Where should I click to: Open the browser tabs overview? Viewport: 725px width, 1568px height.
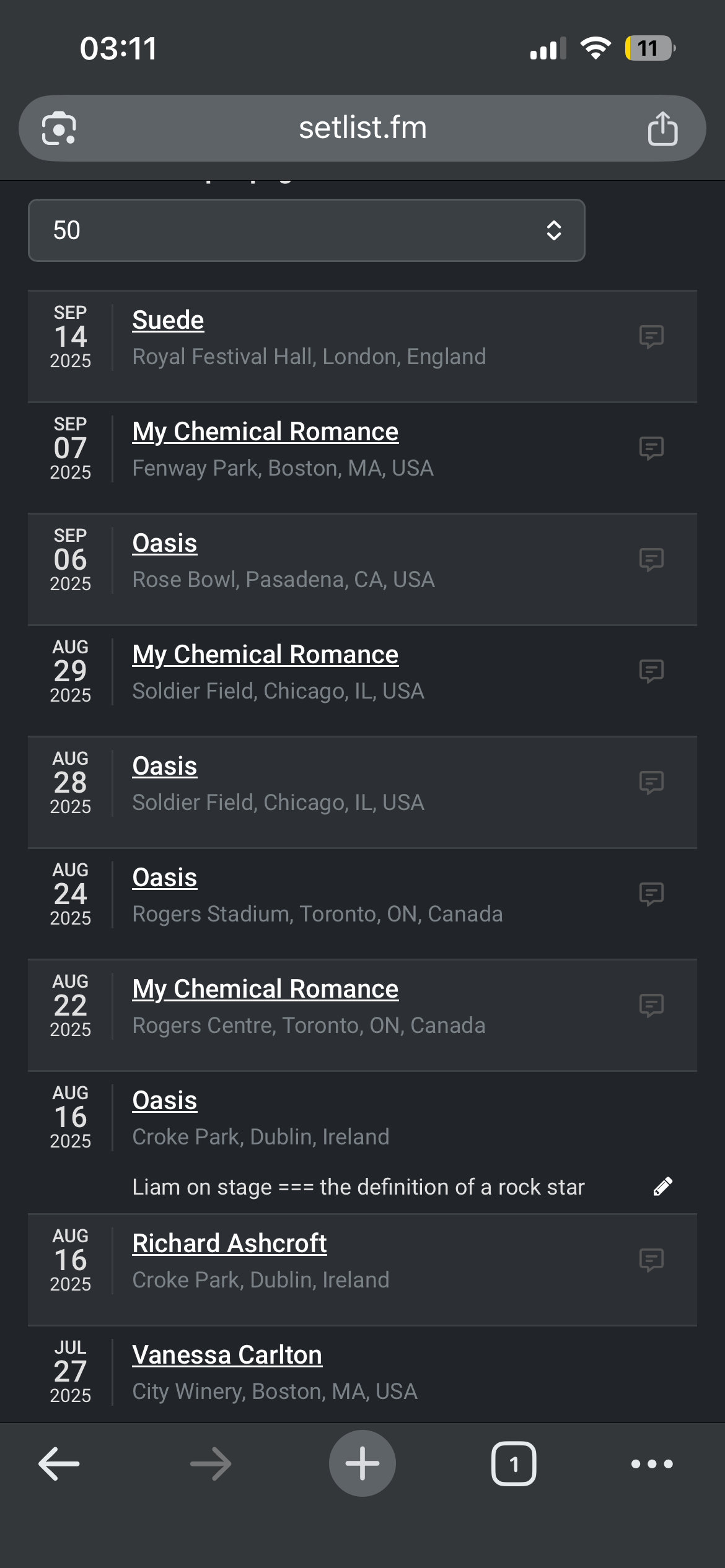(x=514, y=1463)
